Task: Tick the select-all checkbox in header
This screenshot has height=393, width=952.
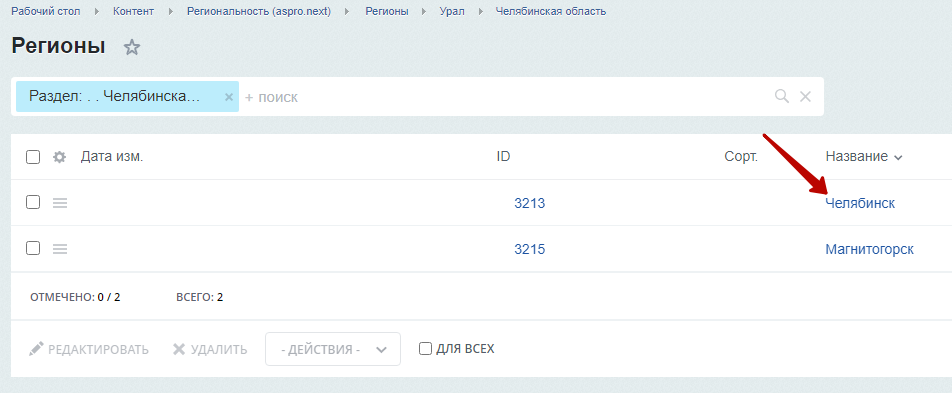Action: pos(33,157)
